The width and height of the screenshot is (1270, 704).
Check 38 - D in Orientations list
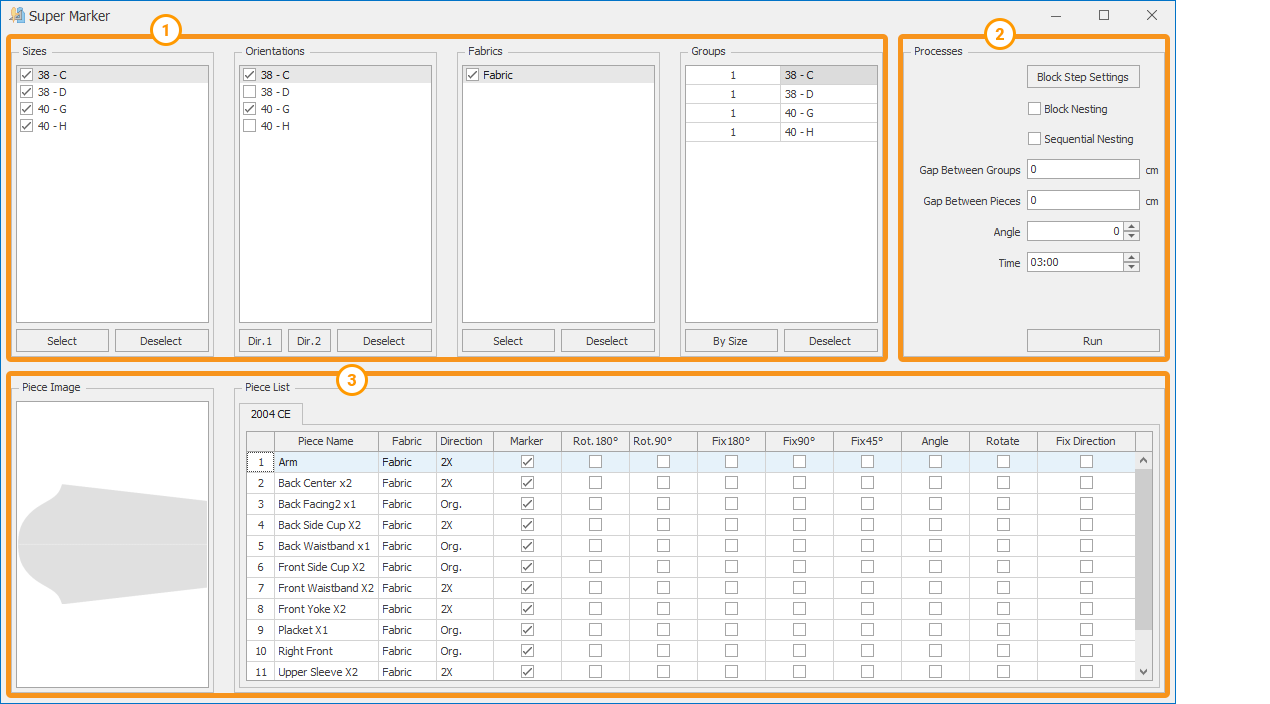(x=250, y=92)
